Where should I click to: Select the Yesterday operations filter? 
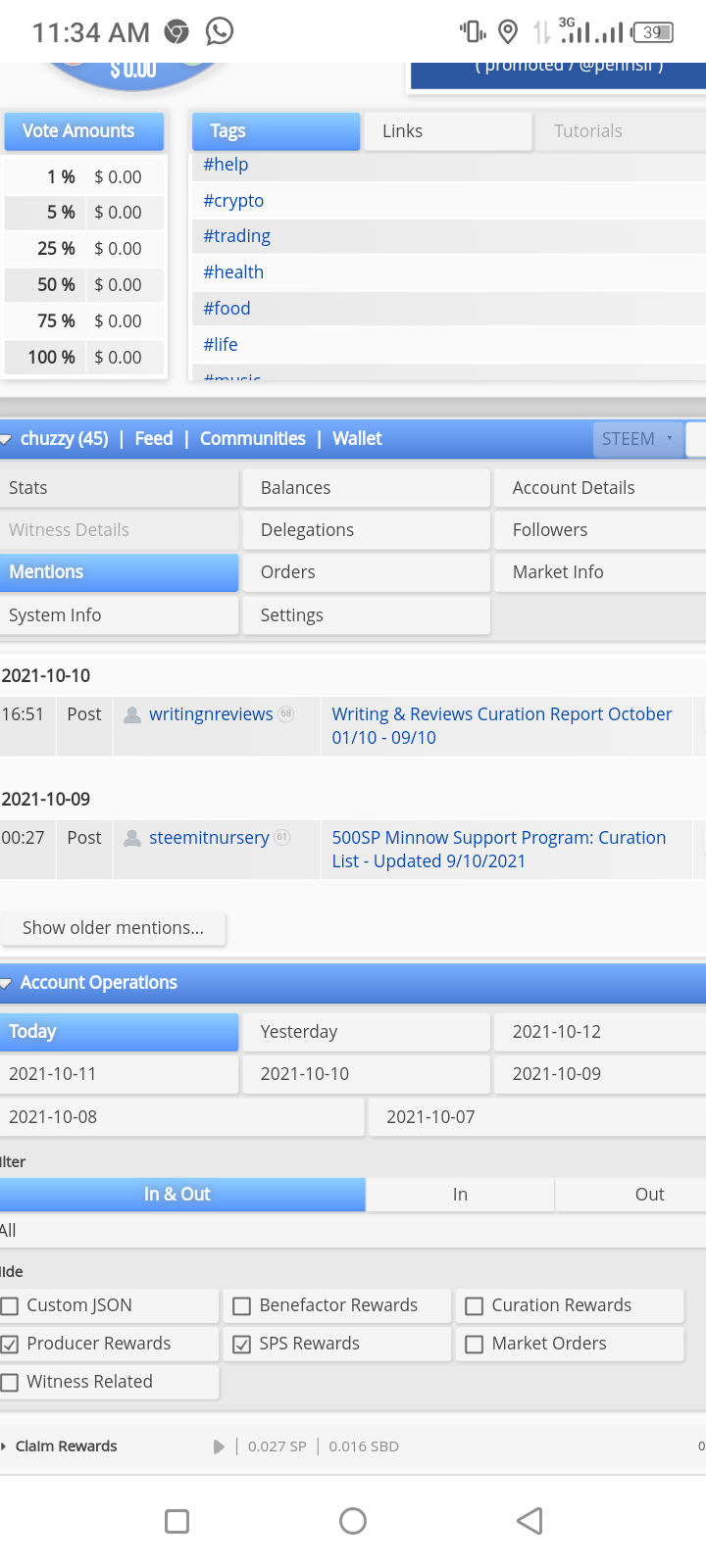366,1032
